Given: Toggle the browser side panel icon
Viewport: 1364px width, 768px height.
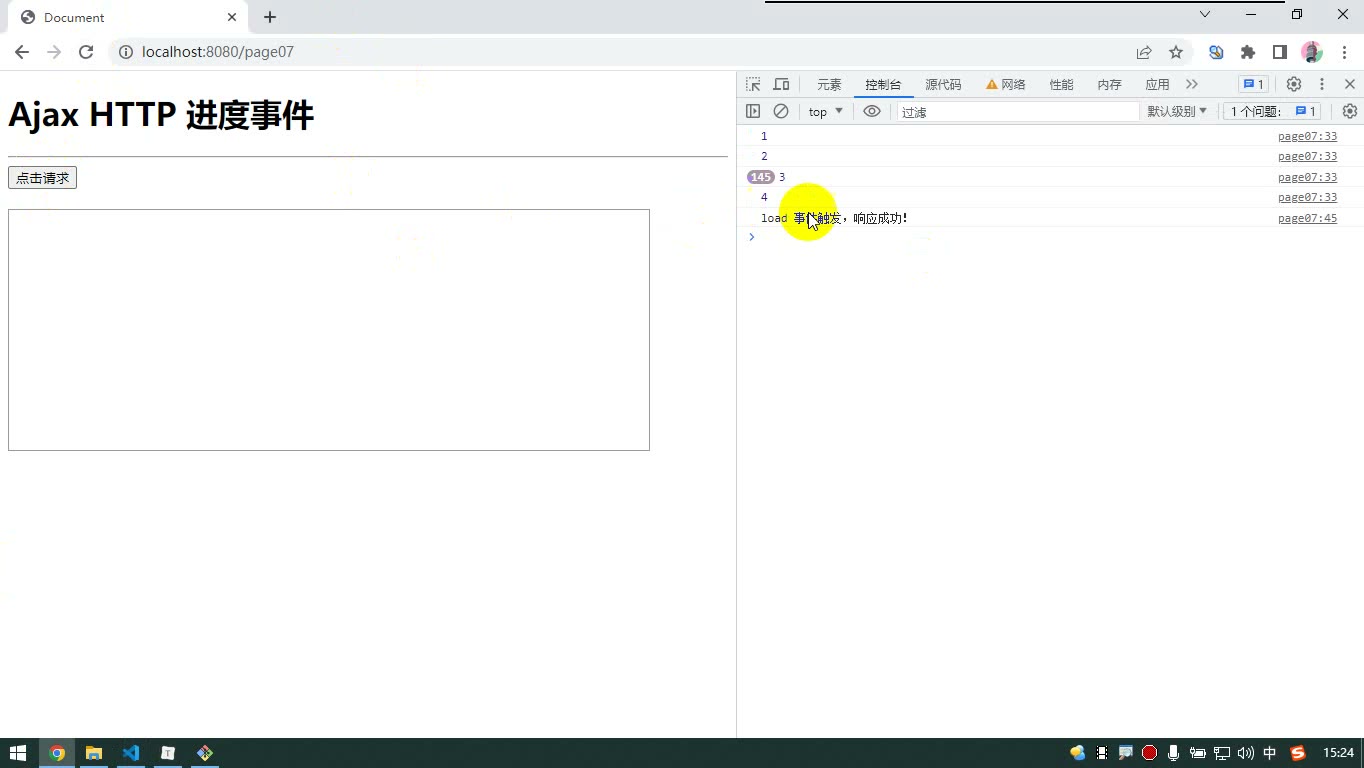Looking at the screenshot, I should point(1280,52).
